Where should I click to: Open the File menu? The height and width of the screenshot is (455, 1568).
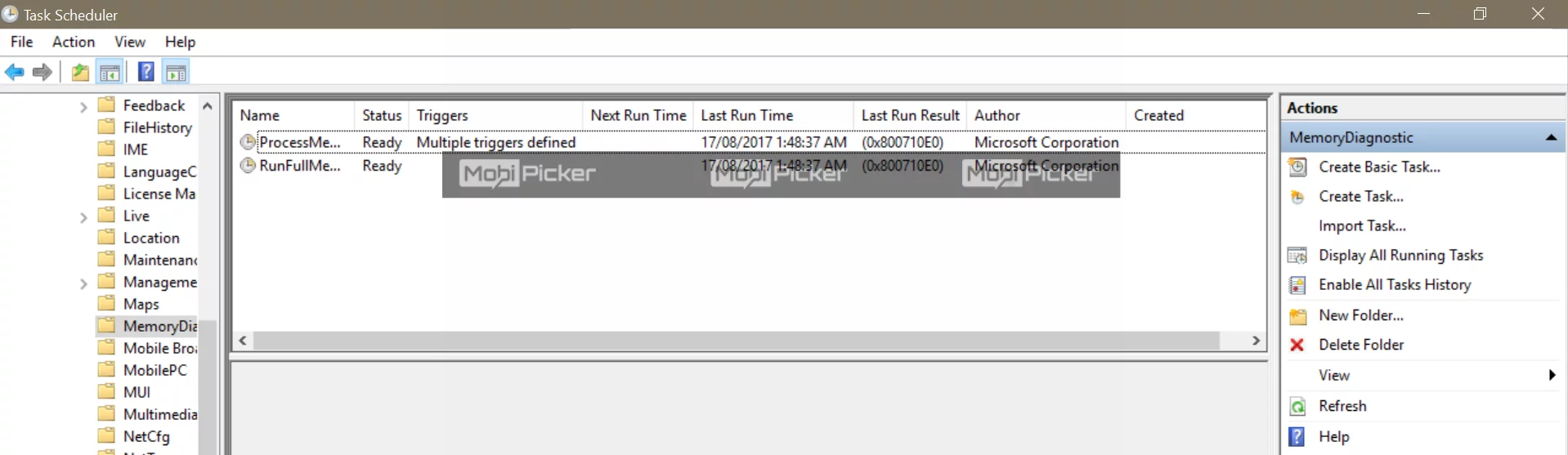point(22,42)
